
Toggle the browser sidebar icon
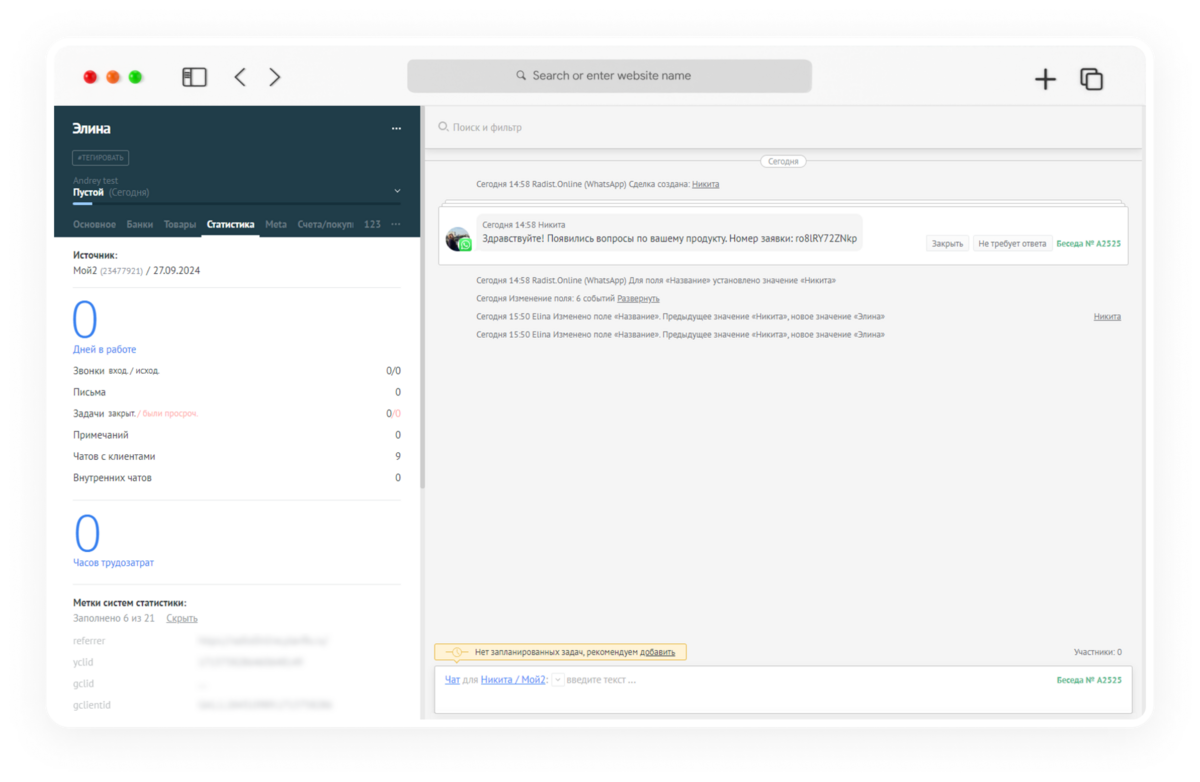[194, 77]
